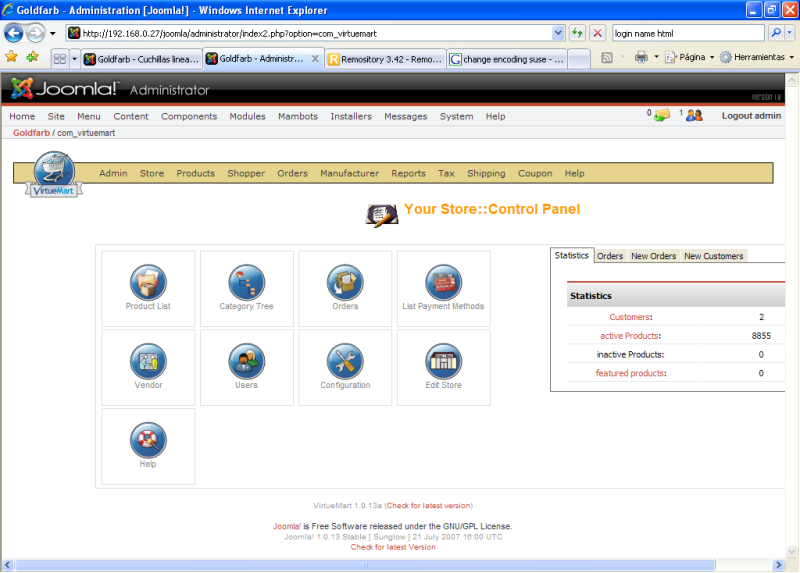Open VirtueMart Shipping menu
Image resolution: width=800 pixels, height=573 pixels.
(486, 173)
